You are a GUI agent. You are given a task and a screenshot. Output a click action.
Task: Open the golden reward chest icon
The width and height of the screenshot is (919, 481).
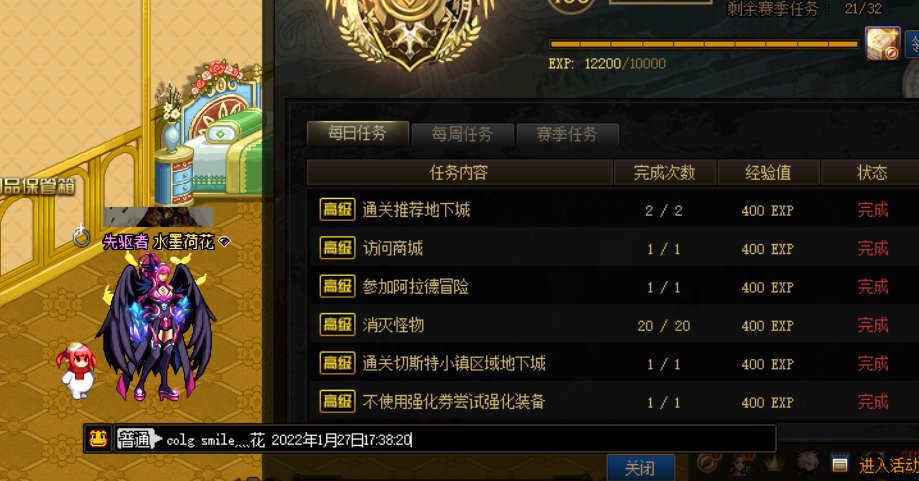tap(883, 43)
